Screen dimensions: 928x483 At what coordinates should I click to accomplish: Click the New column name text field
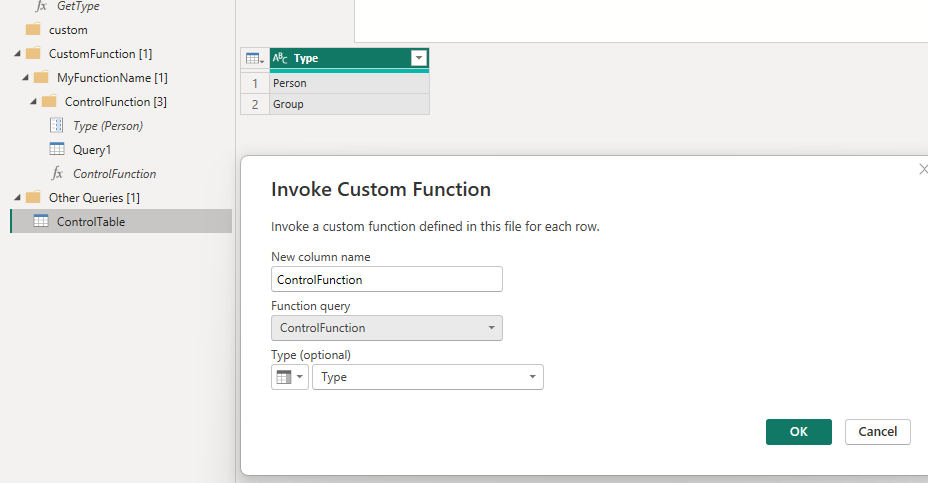pos(386,280)
